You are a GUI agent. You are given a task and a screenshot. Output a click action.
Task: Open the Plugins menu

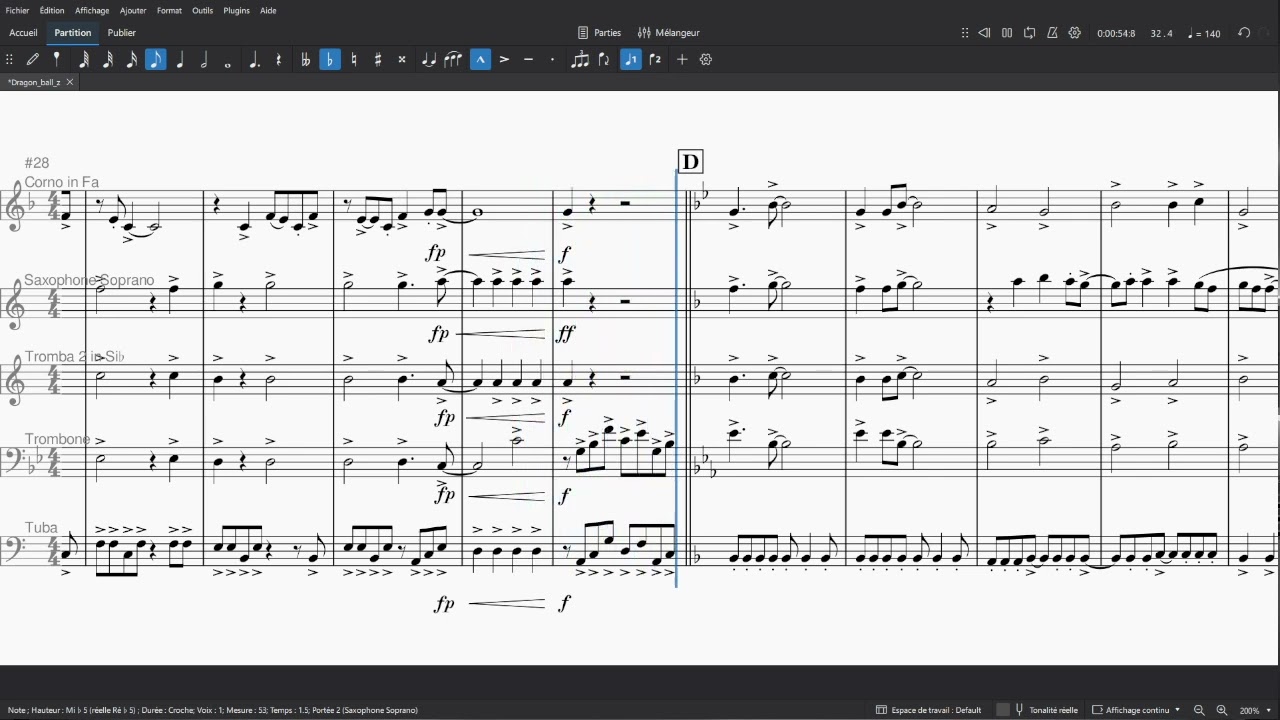tap(237, 11)
